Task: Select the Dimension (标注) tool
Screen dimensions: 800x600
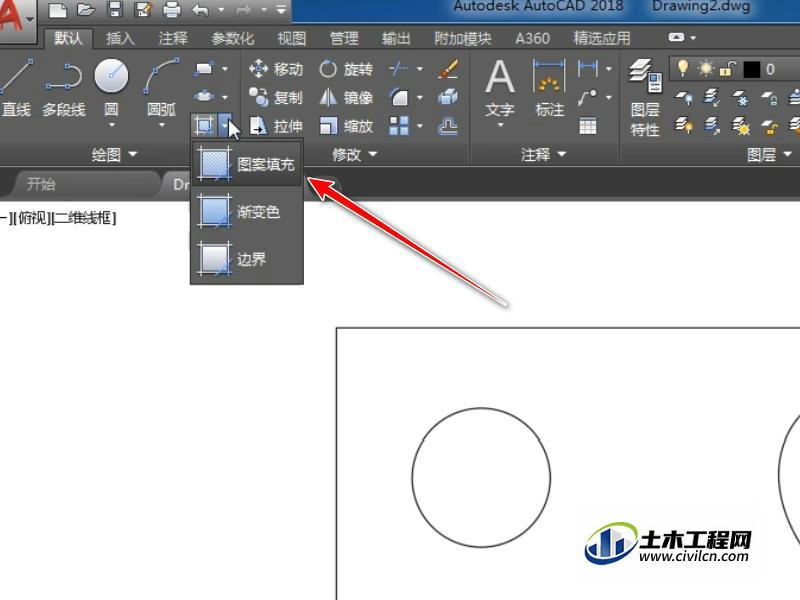Action: (549, 88)
